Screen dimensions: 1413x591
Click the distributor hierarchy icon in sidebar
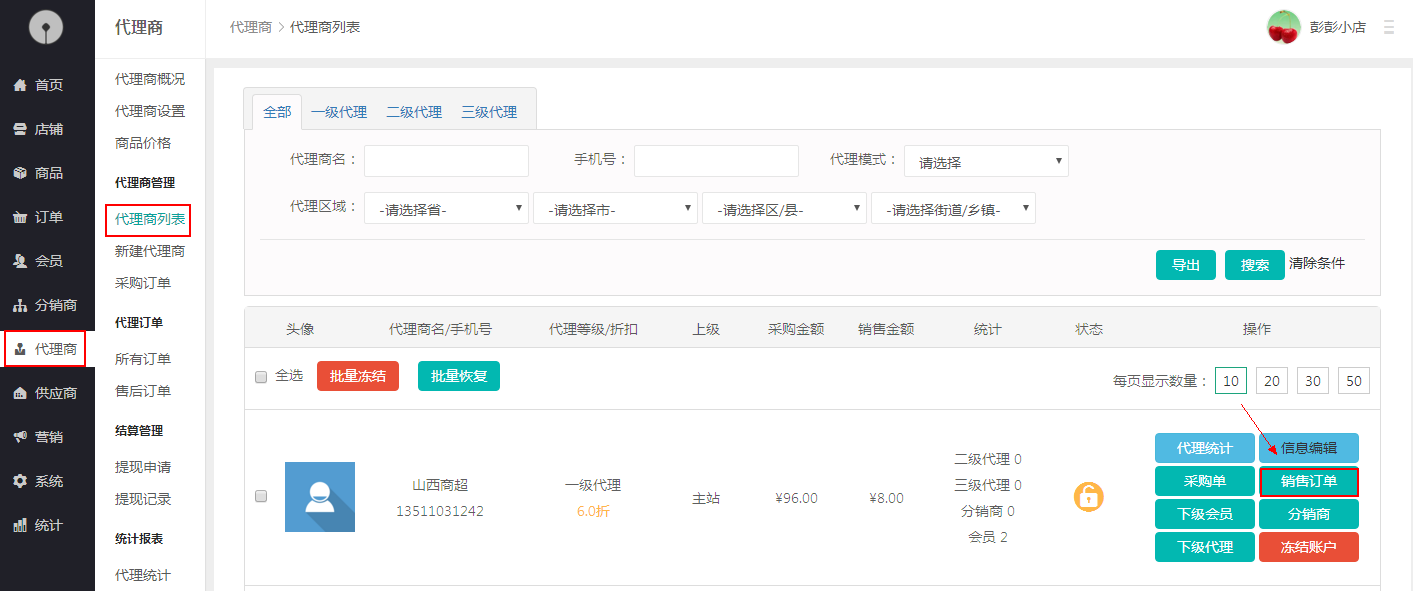tap(20, 306)
